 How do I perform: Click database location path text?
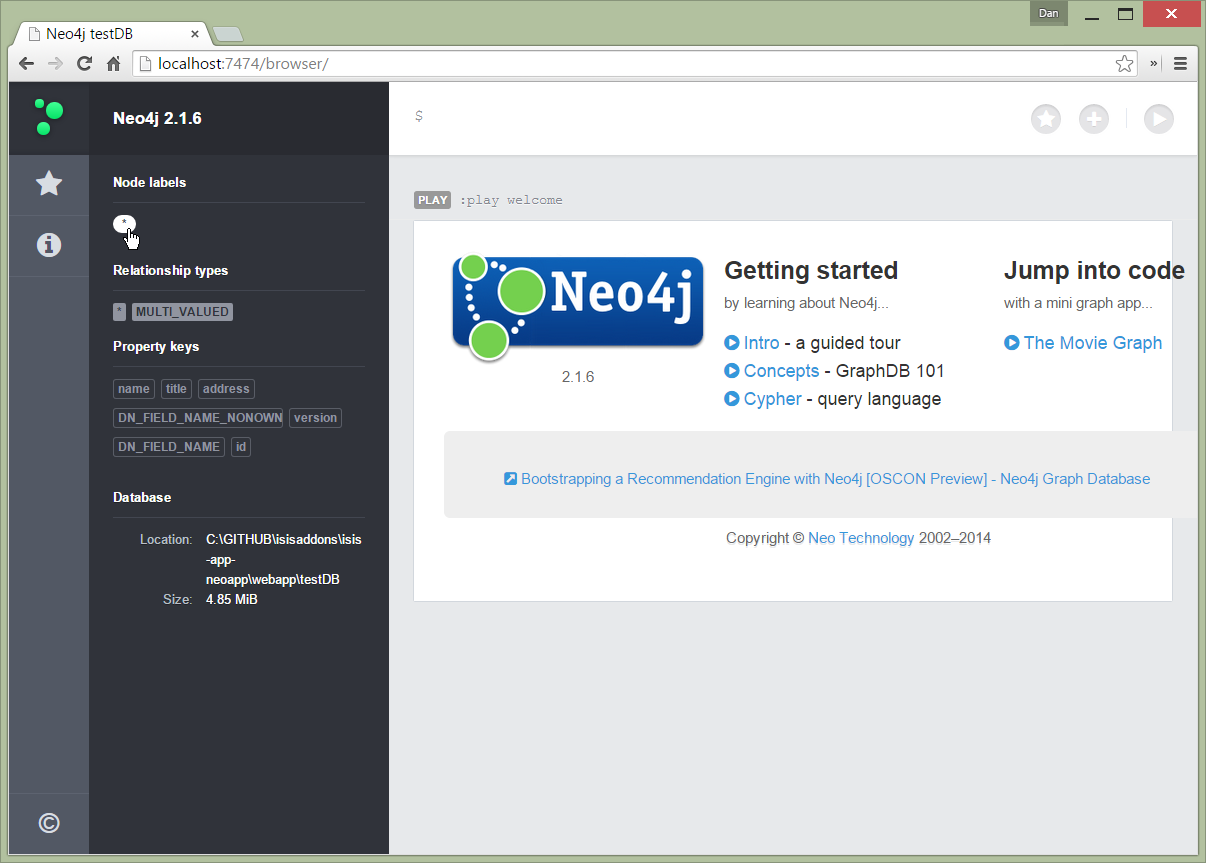(x=284, y=559)
